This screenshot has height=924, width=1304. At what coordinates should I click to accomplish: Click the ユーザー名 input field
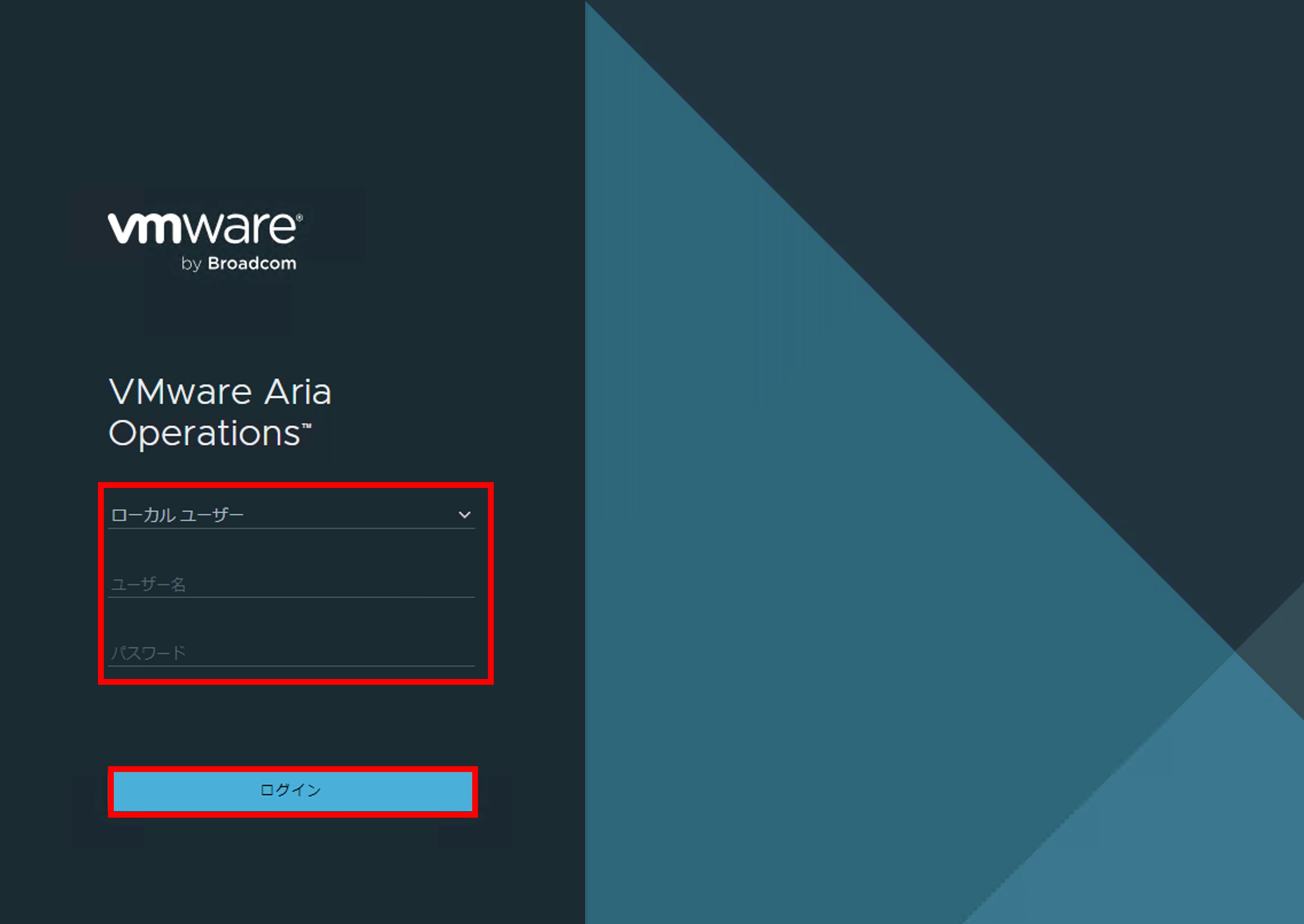coord(291,584)
